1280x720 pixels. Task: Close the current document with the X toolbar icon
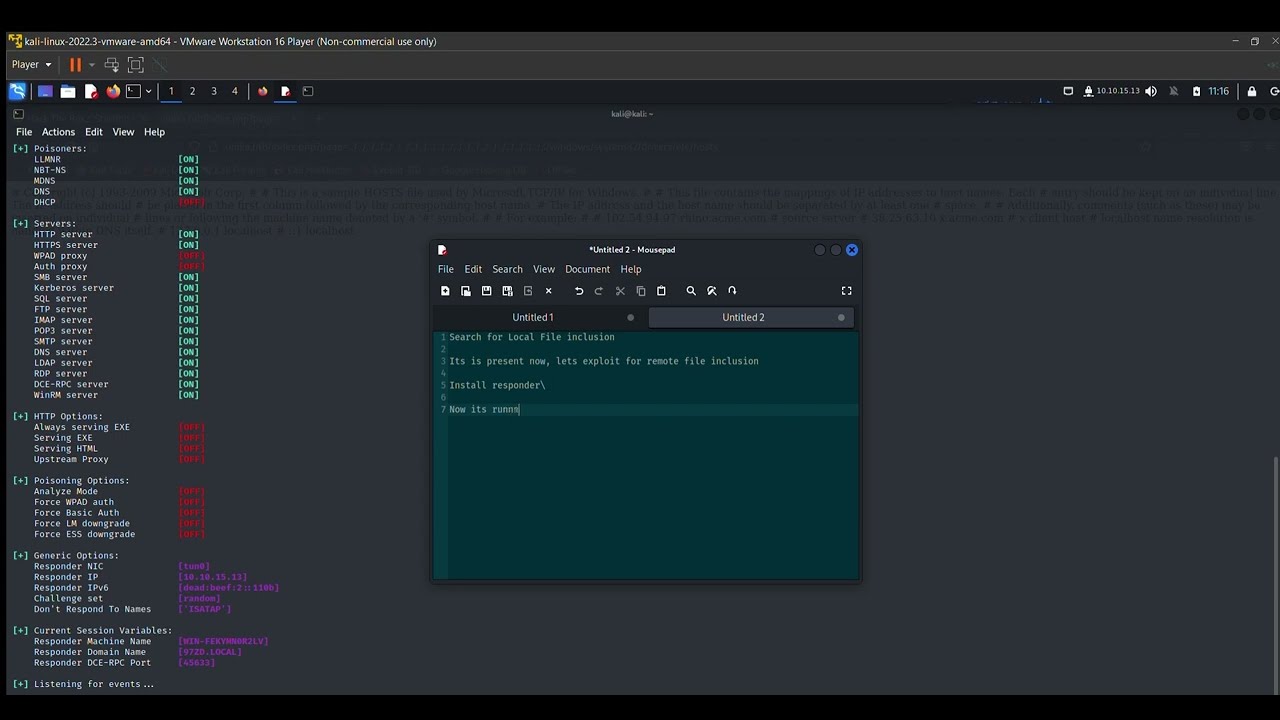pyautogui.click(x=548, y=291)
